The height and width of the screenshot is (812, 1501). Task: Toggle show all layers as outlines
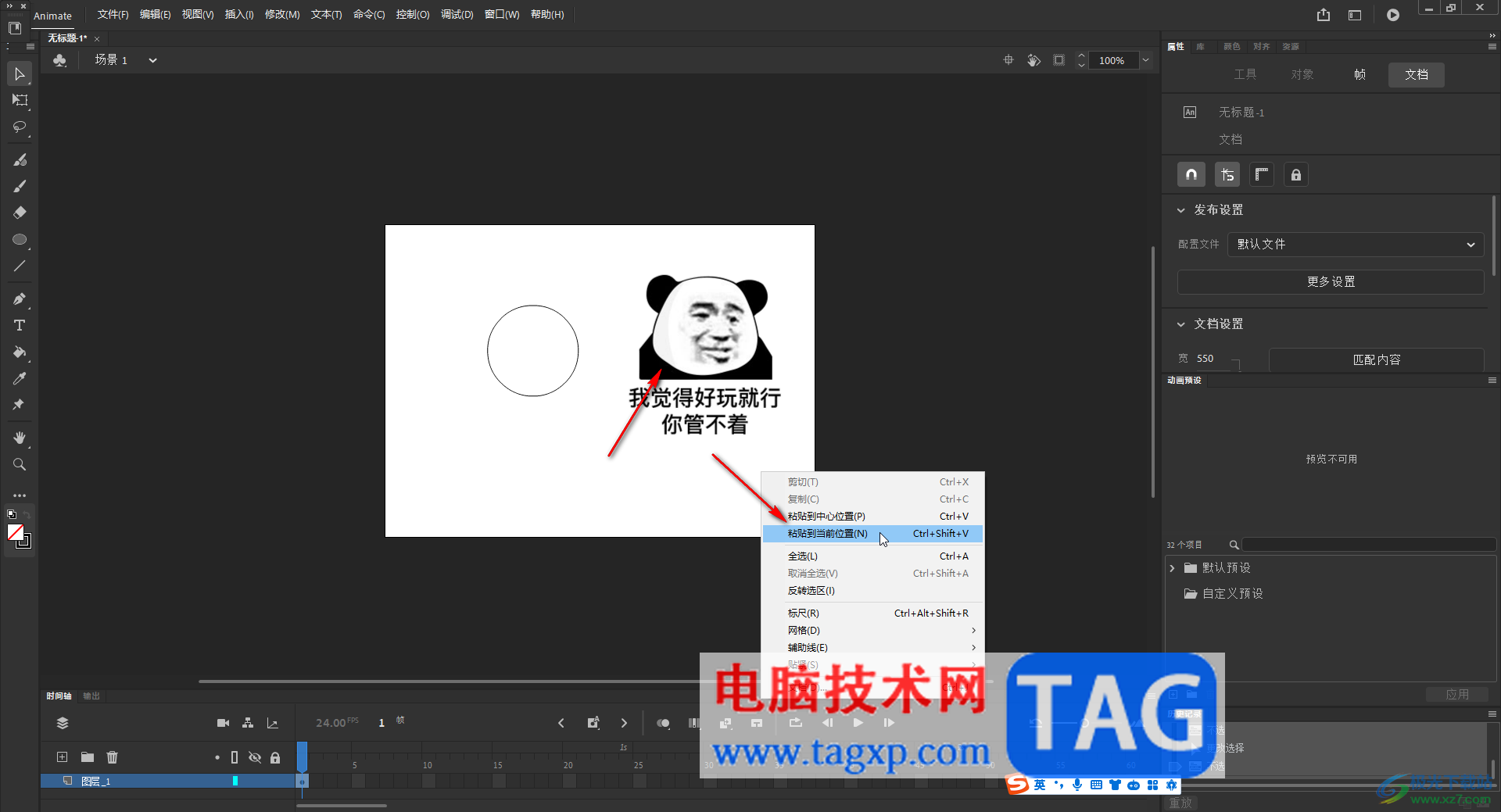click(x=235, y=757)
